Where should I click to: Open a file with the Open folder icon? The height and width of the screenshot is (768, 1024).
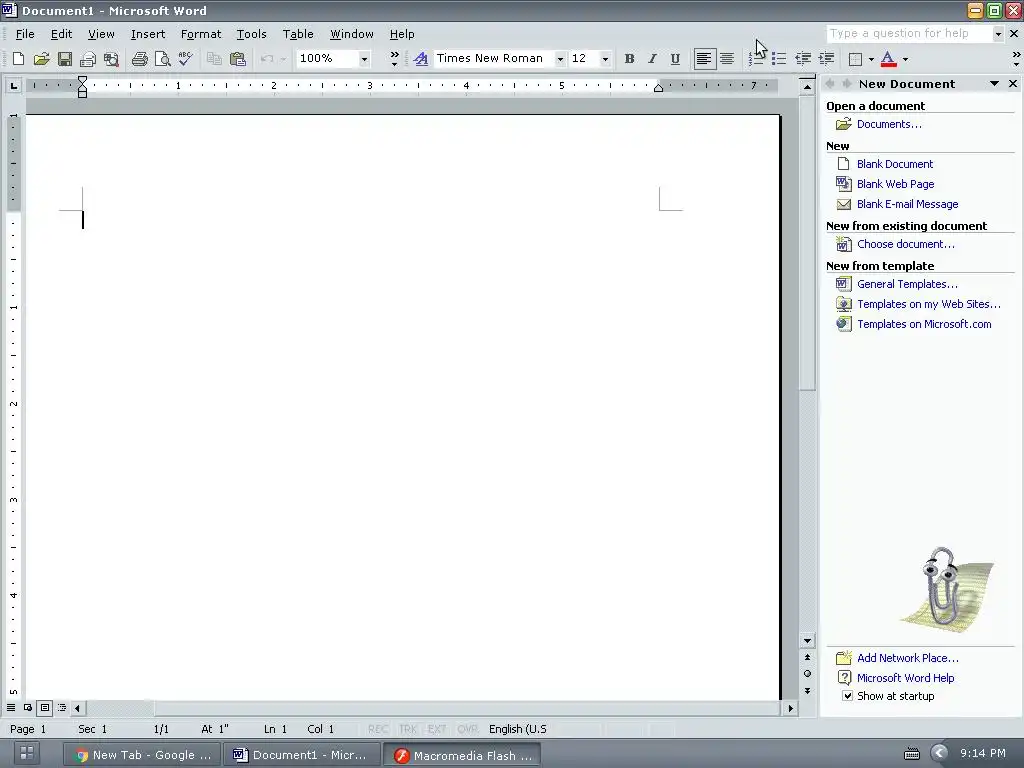(x=42, y=59)
